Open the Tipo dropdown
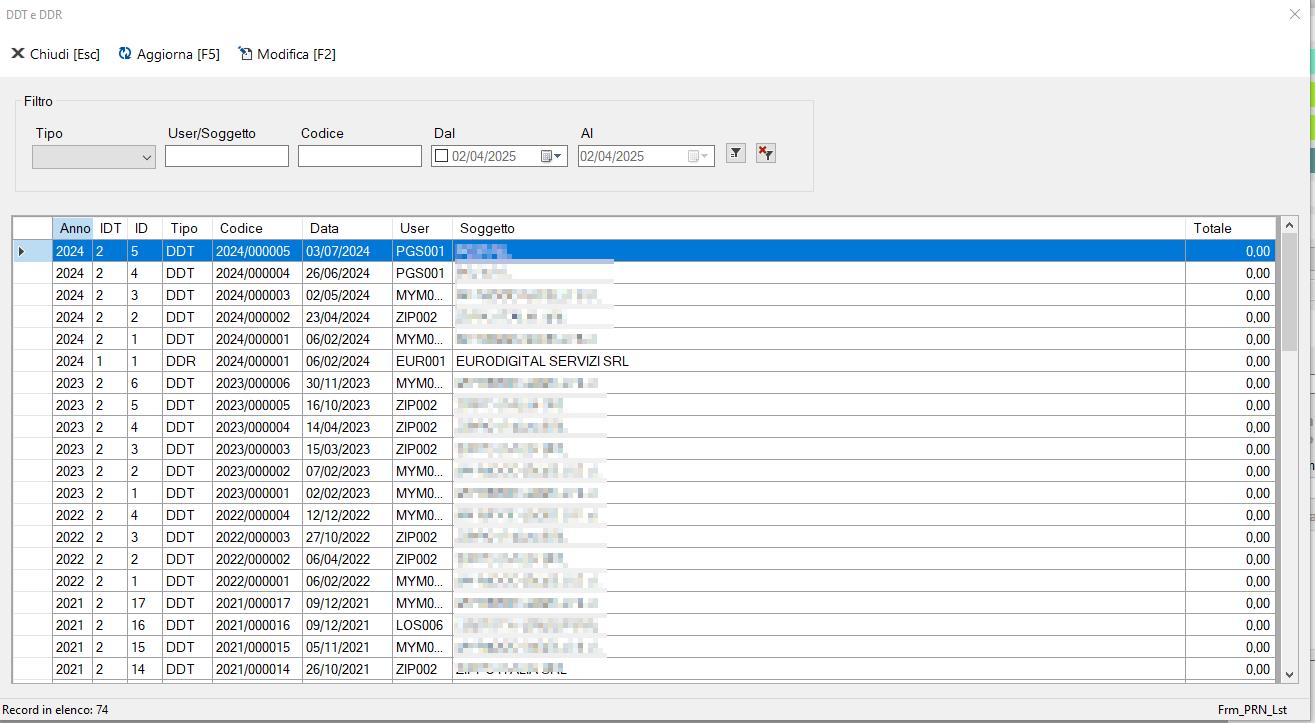1315x723 pixels. coord(94,157)
